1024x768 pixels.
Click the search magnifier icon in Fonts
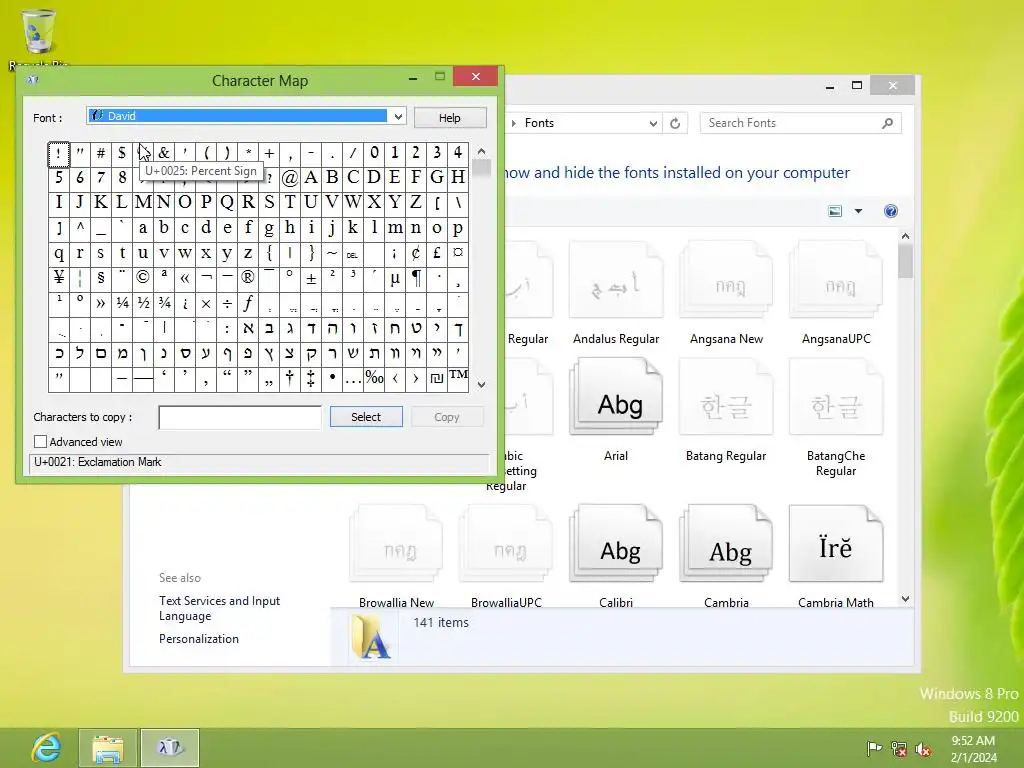point(888,123)
